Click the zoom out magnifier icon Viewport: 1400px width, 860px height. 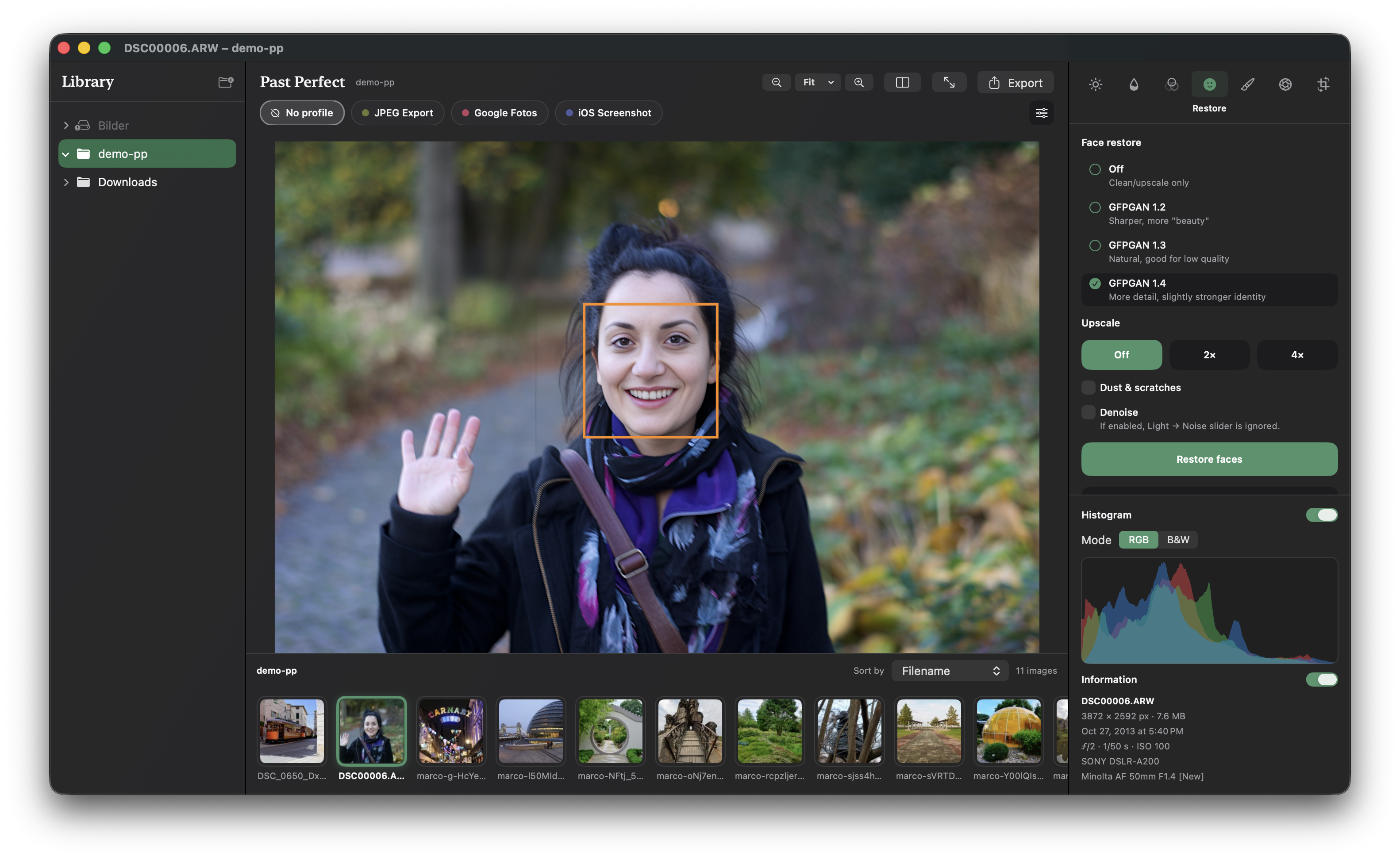point(776,82)
